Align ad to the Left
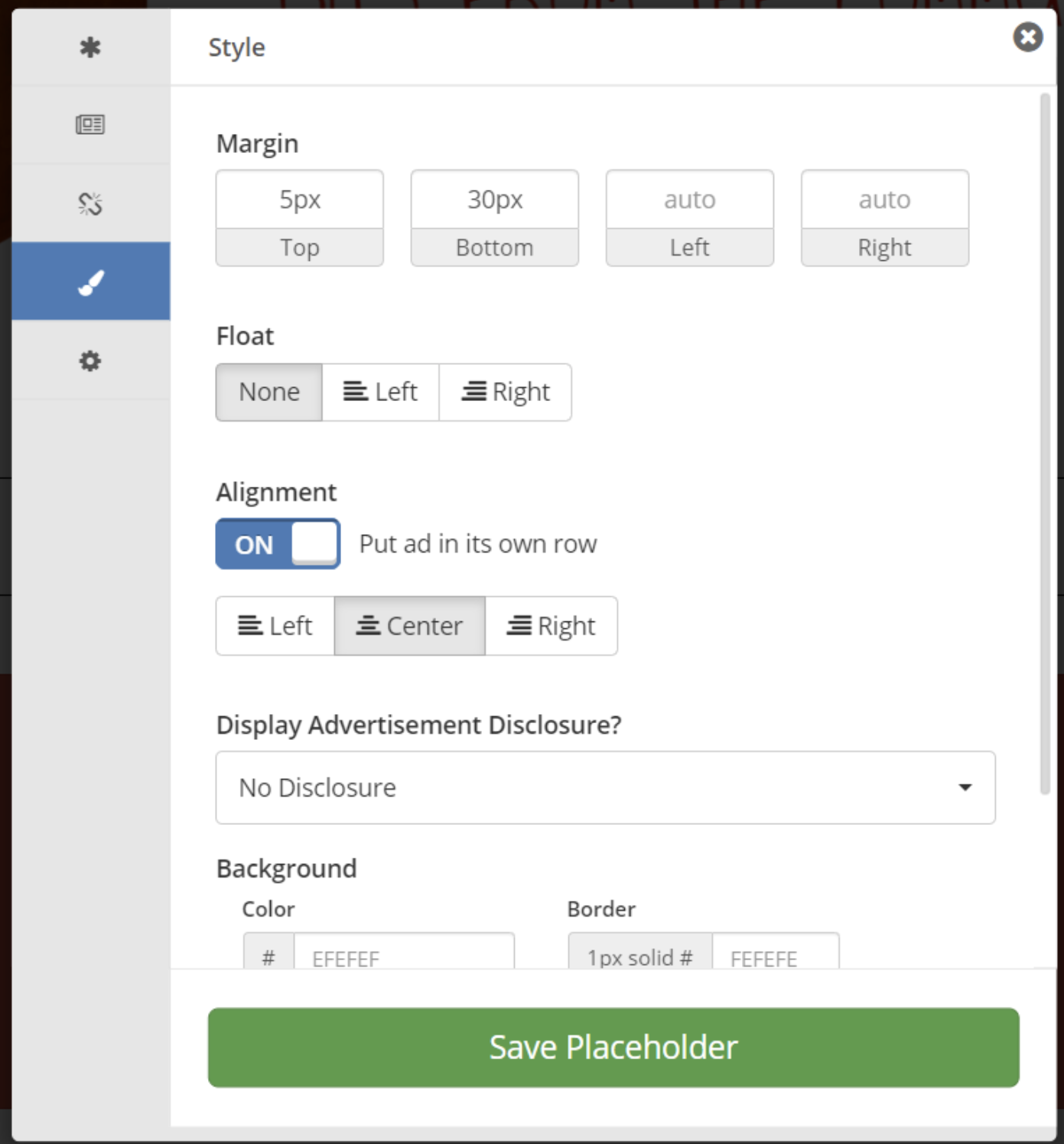Image resolution: width=1064 pixels, height=1144 pixels. coord(275,626)
